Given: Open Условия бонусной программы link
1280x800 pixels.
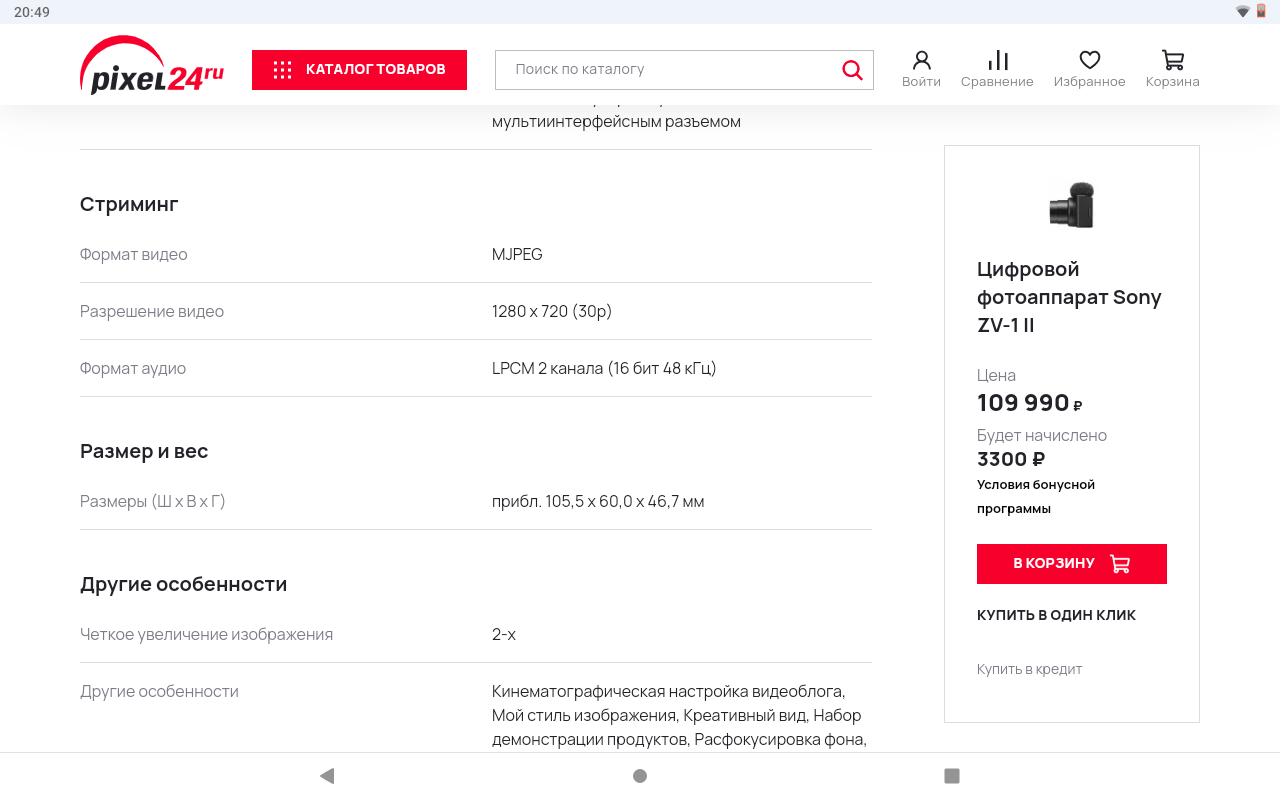Looking at the screenshot, I should pyautogui.click(x=1036, y=496).
